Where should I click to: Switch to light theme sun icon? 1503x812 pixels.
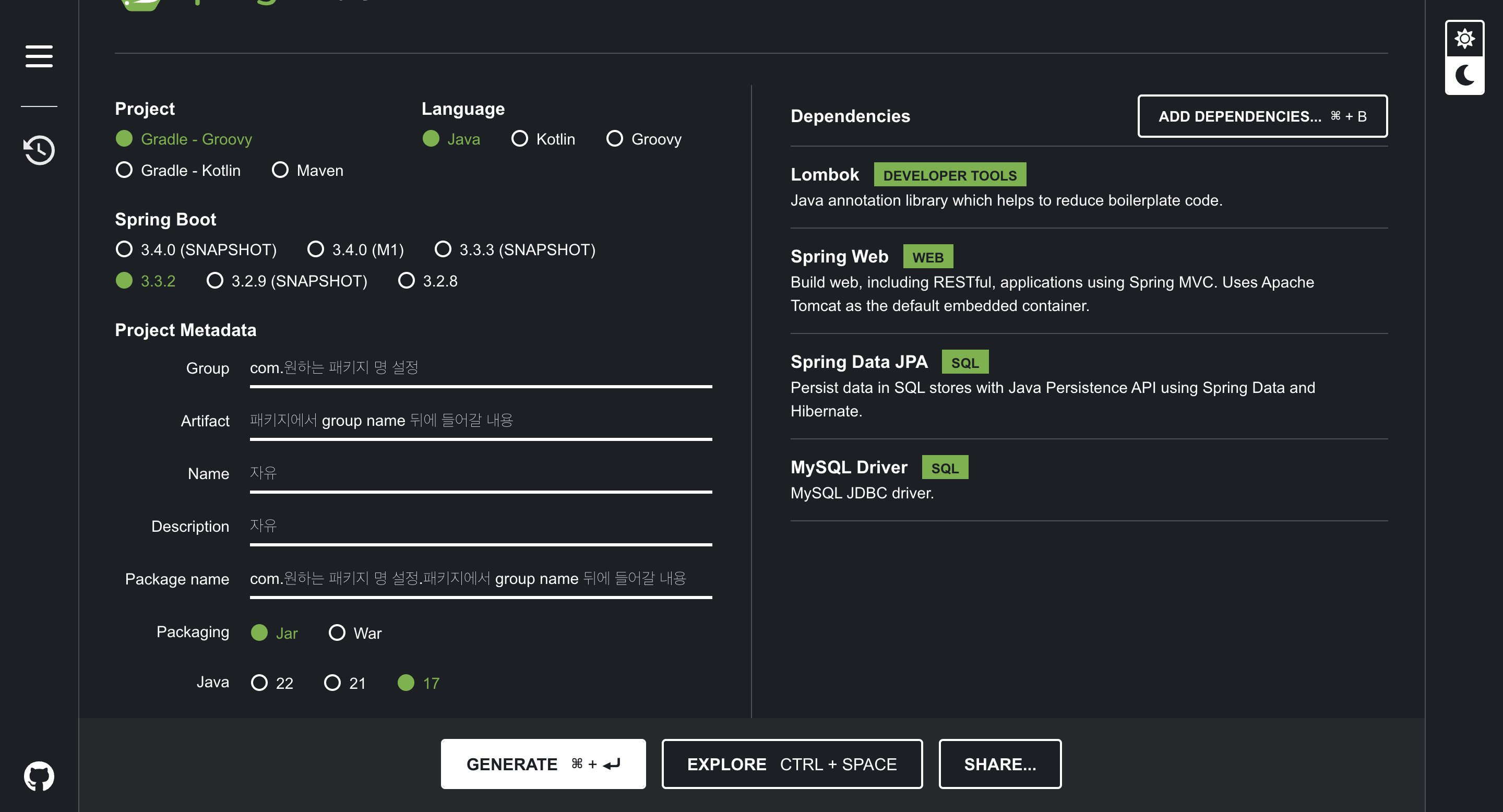(1464, 39)
